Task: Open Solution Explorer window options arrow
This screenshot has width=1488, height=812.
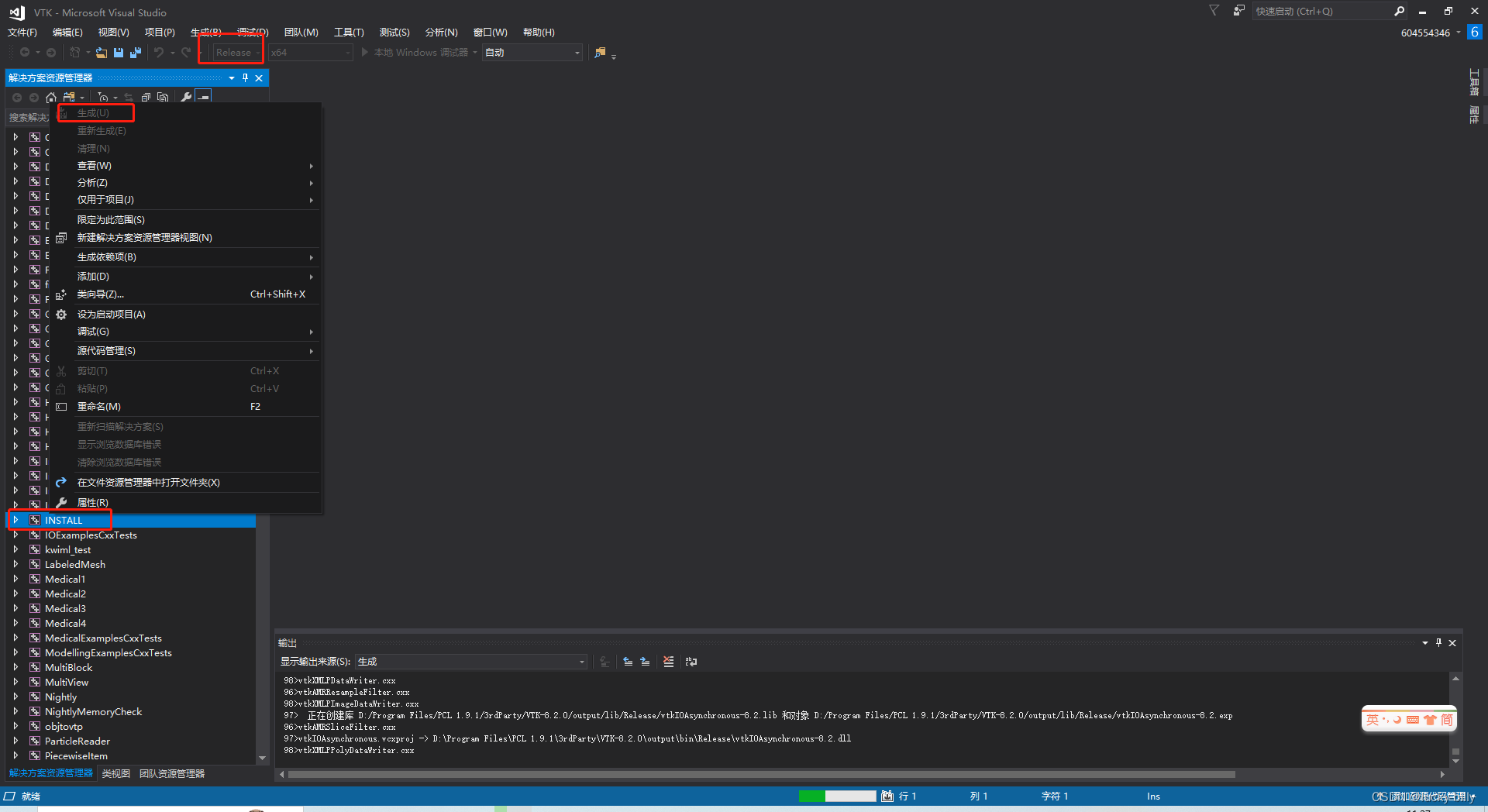Action: pos(231,78)
